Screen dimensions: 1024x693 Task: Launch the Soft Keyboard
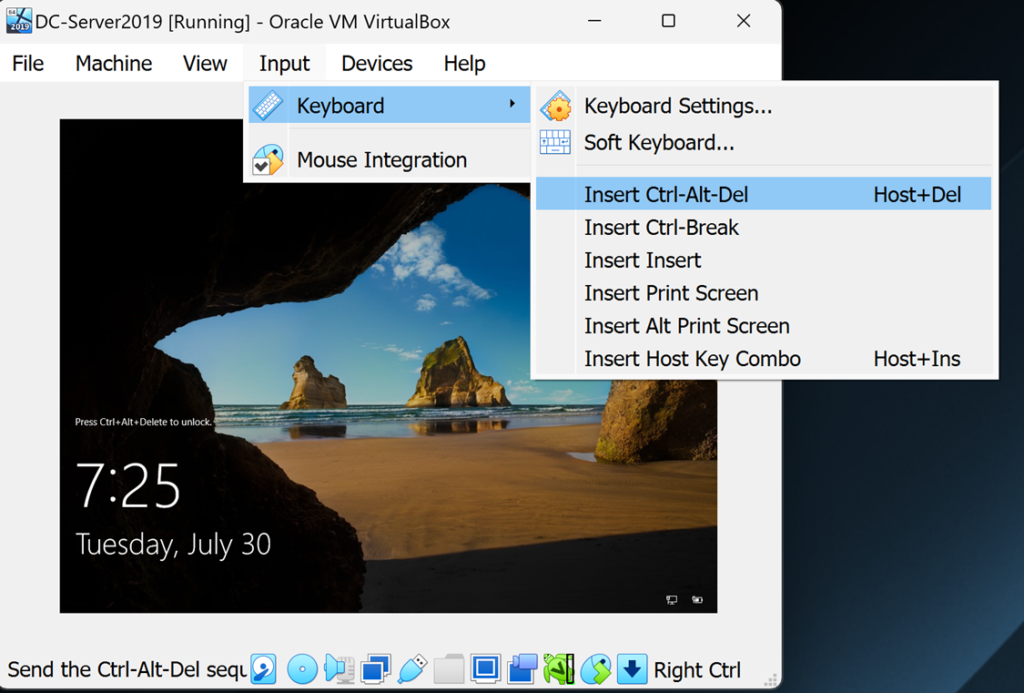(659, 143)
